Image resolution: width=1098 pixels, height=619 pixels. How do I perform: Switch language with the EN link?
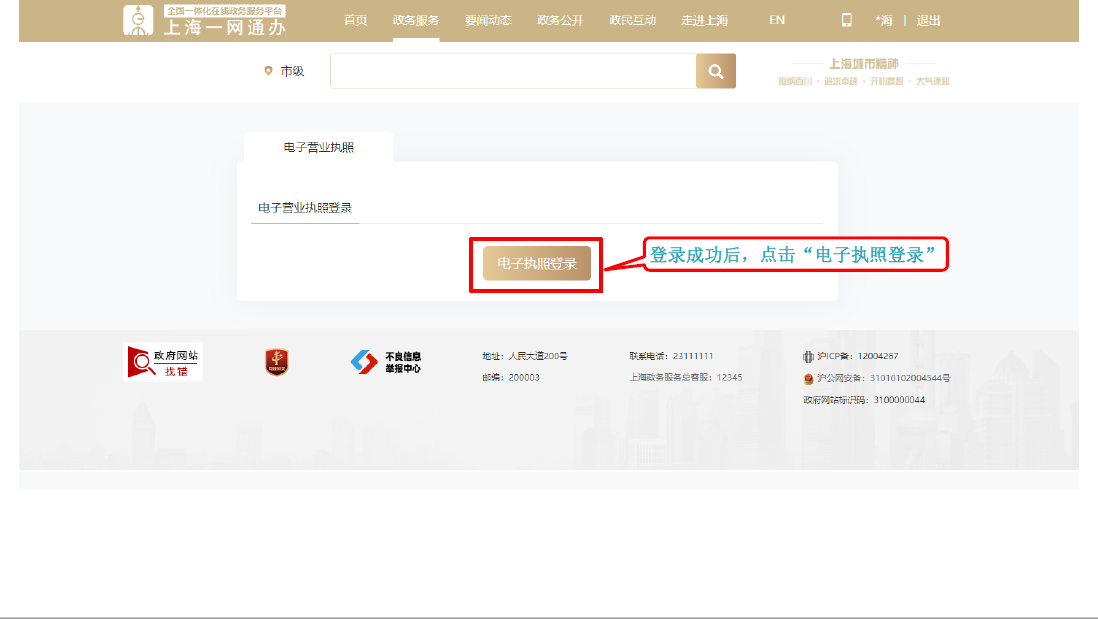(777, 20)
